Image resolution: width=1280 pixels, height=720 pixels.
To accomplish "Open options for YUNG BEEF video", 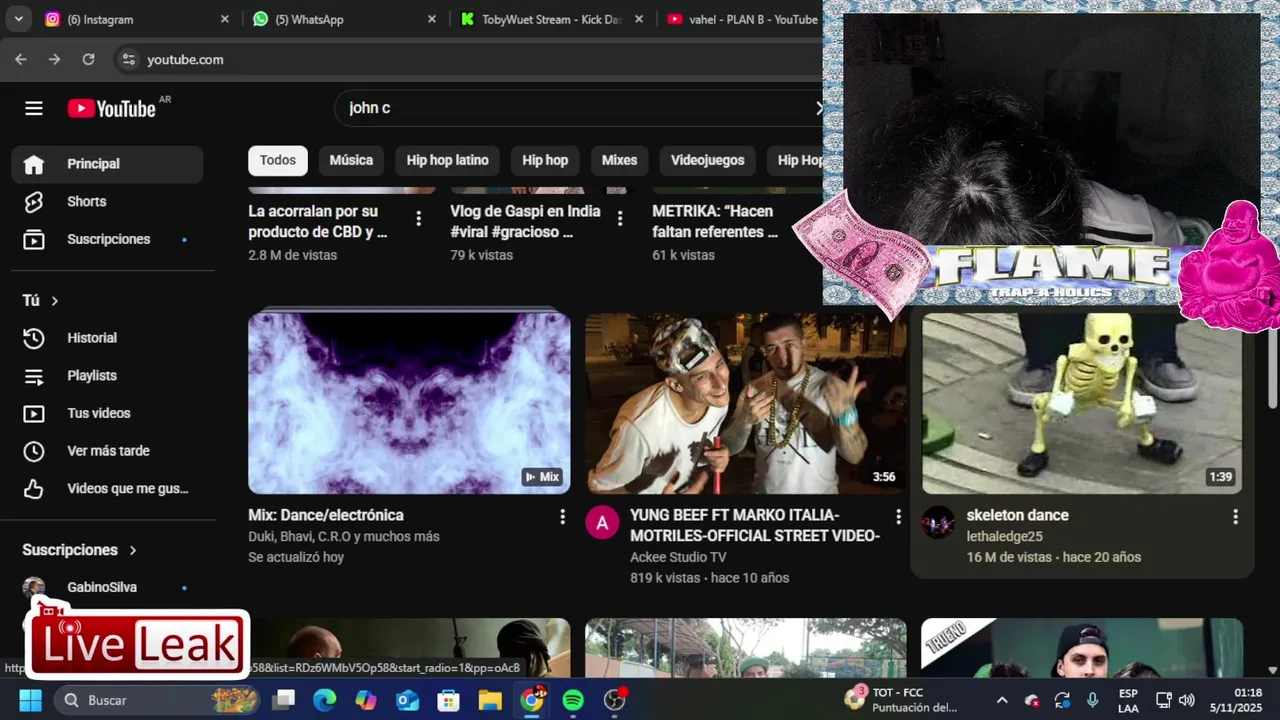I will pos(898,517).
